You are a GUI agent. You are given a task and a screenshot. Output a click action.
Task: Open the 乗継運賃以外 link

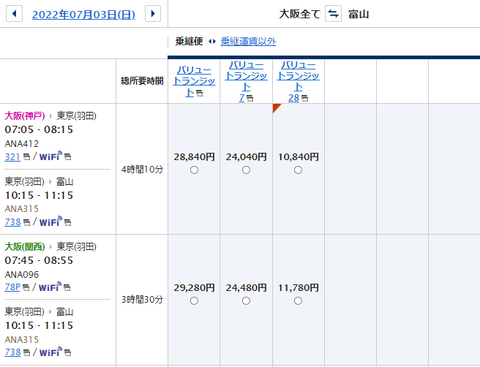point(248,41)
